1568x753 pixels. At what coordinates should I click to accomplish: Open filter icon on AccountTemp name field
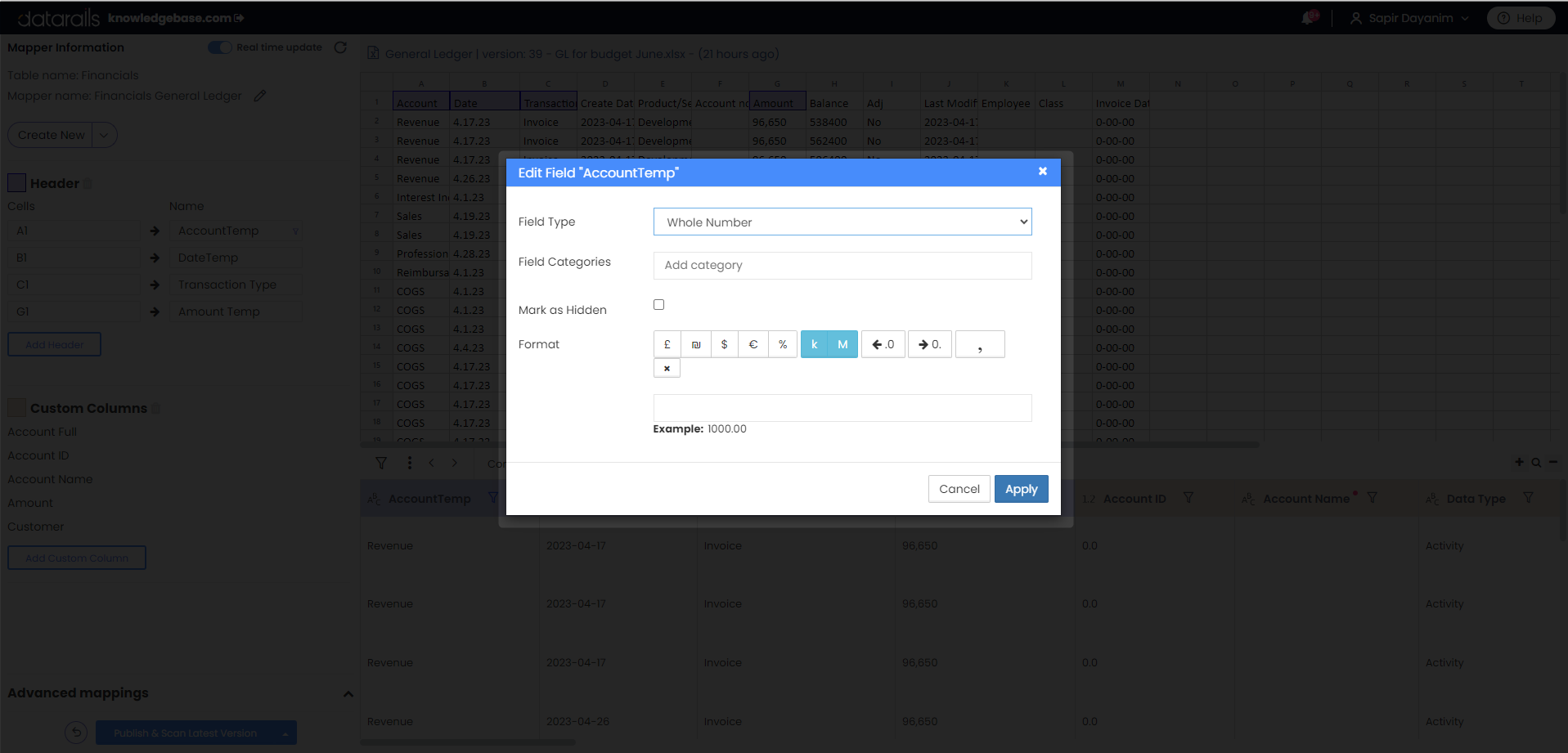pyautogui.click(x=295, y=231)
